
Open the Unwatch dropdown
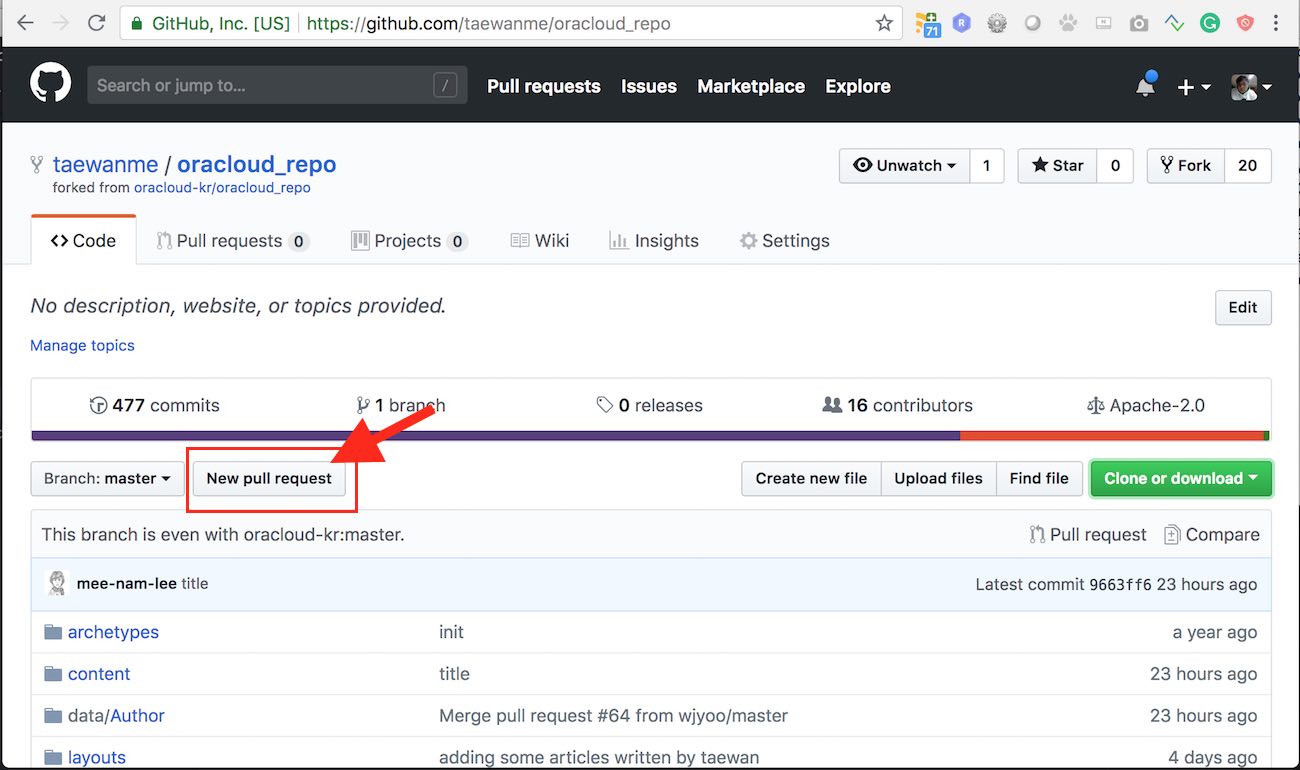pos(905,166)
